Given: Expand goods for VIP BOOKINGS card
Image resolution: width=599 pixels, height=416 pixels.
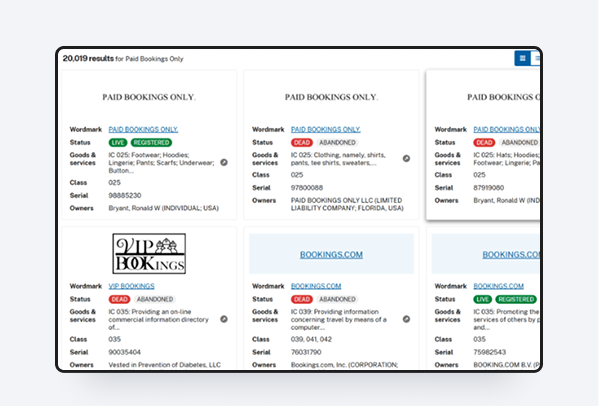Looking at the screenshot, I should (x=224, y=319).
